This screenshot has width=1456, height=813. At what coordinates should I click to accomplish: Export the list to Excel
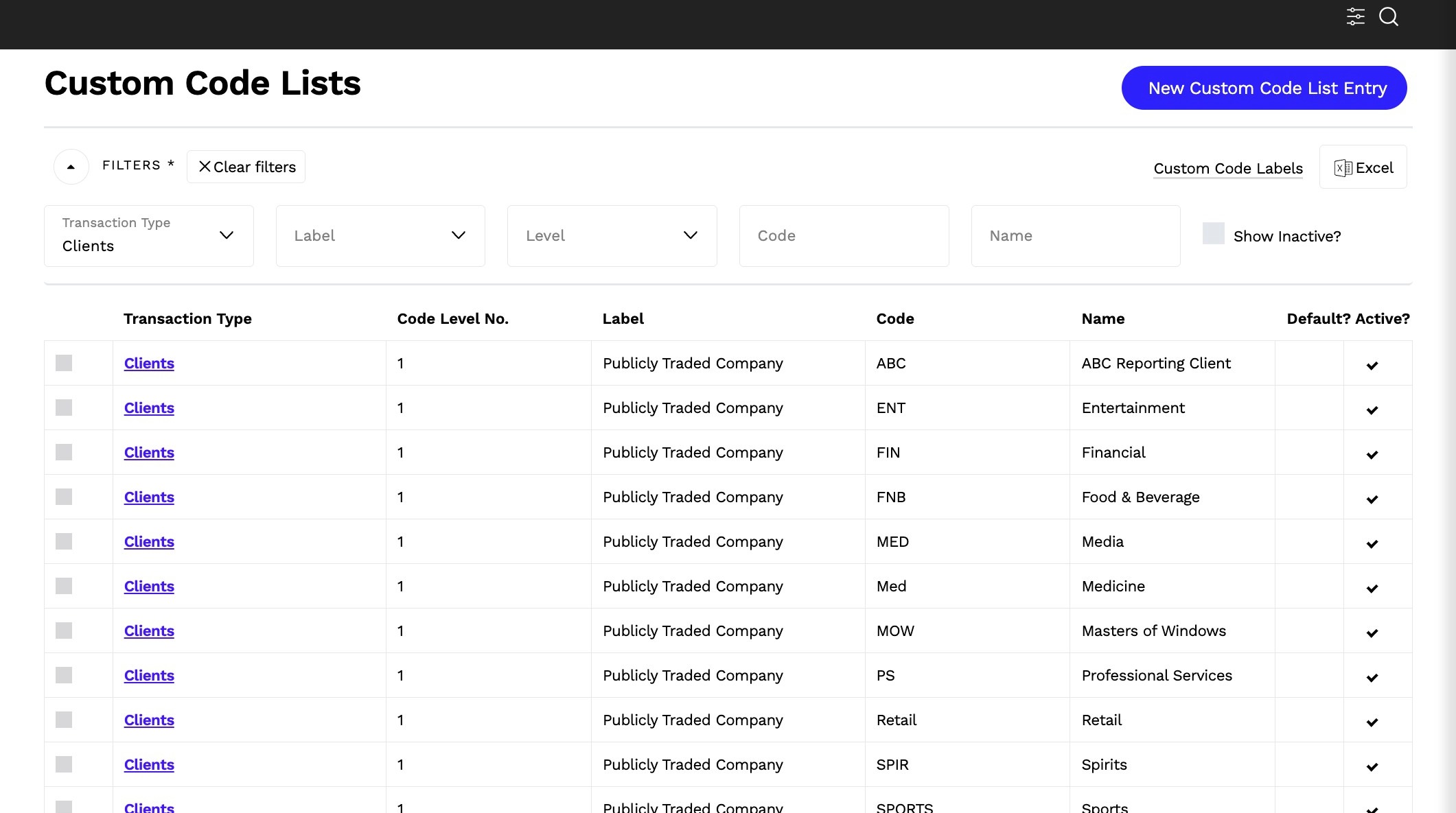1363,167
